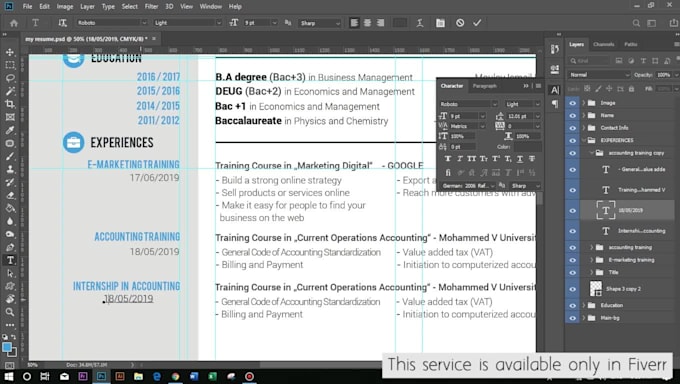Open the blend mode Normal dropdown

click(x=599, y=75)
